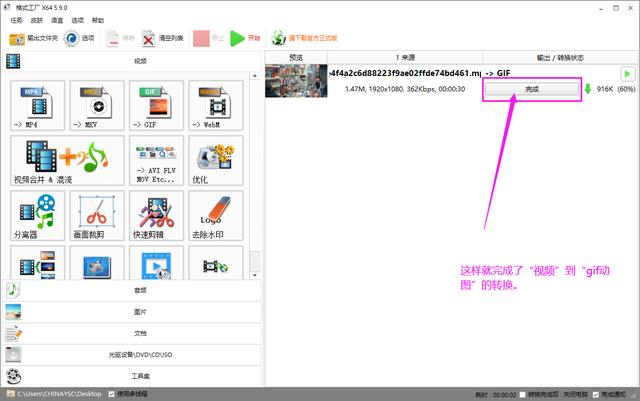Click the -> GIF output label
The image size is (640, 401).
point(498,73)
